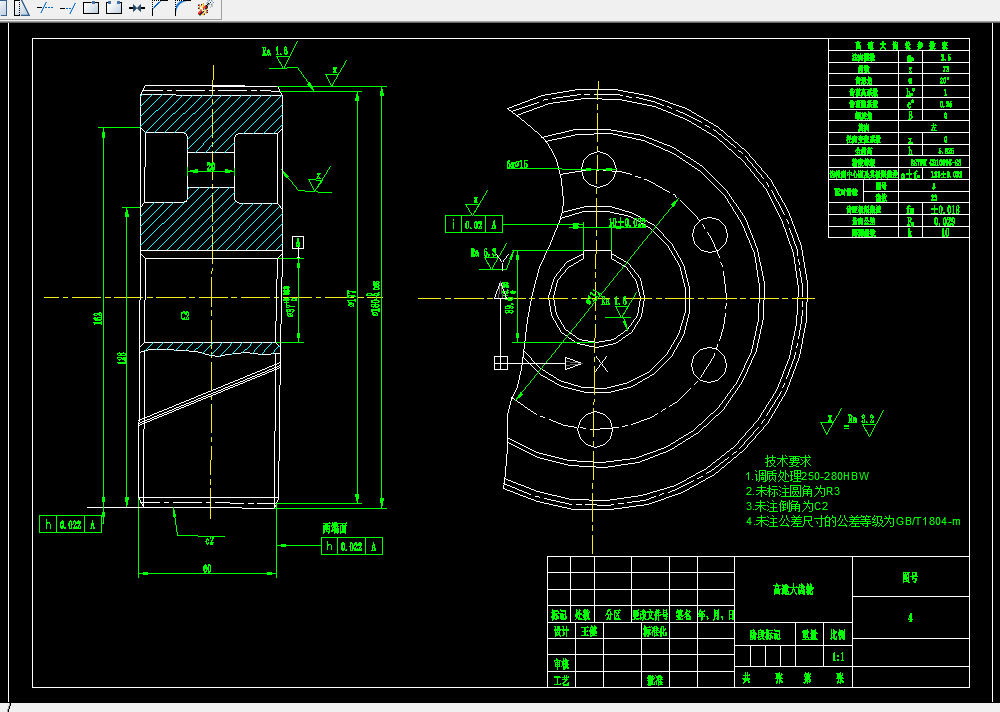Click the 0.029 value in parameter table
The height and width of the screenshot is (712, 1000).
[945, 221]
